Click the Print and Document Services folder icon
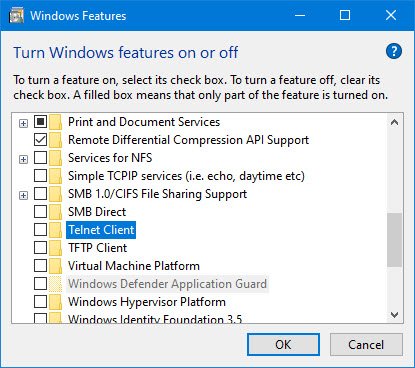This screenshot has height=368, width=415. point(55,122)
